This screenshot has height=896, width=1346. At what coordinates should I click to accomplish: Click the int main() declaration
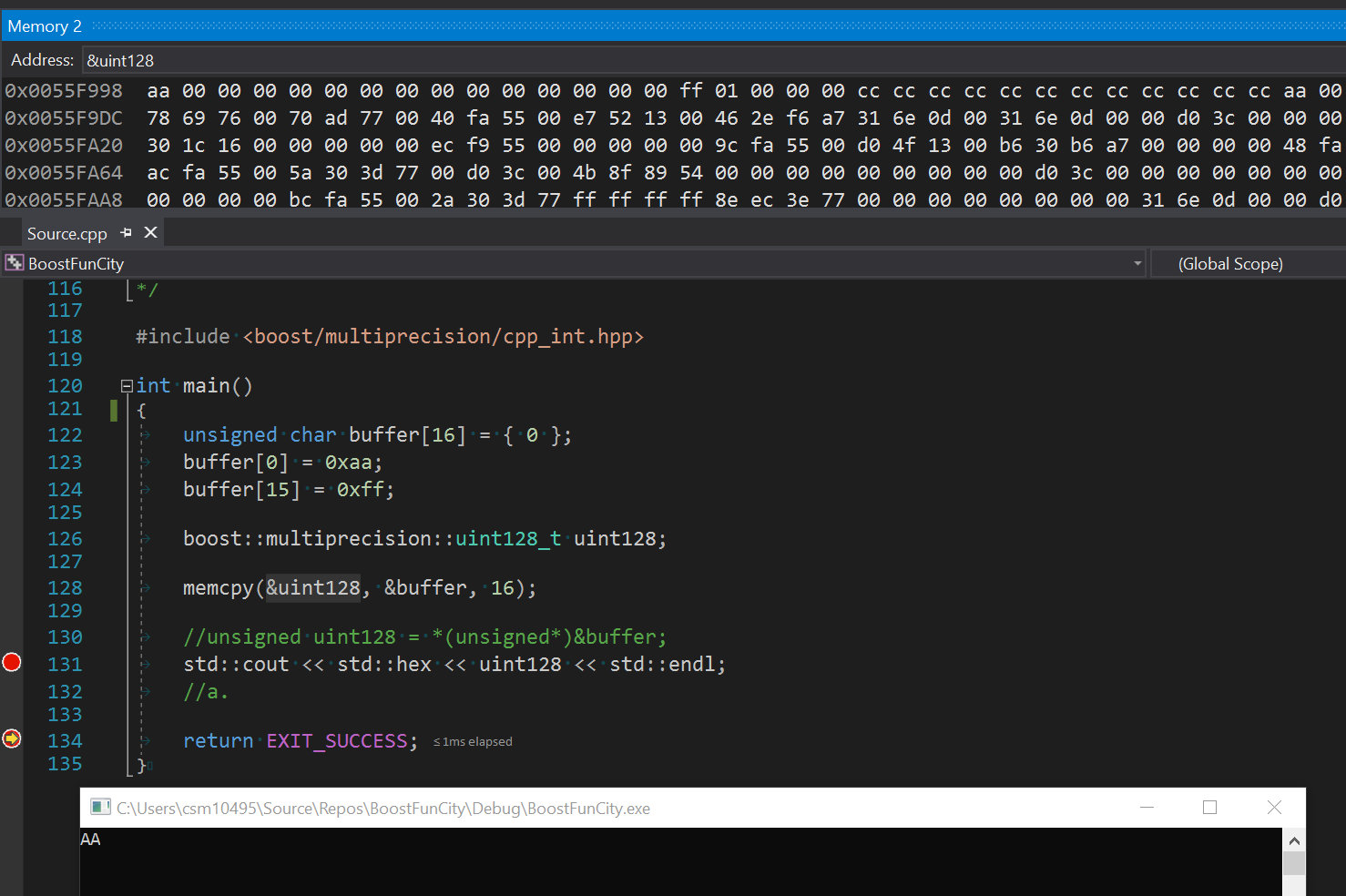click(x=194, y=386)
